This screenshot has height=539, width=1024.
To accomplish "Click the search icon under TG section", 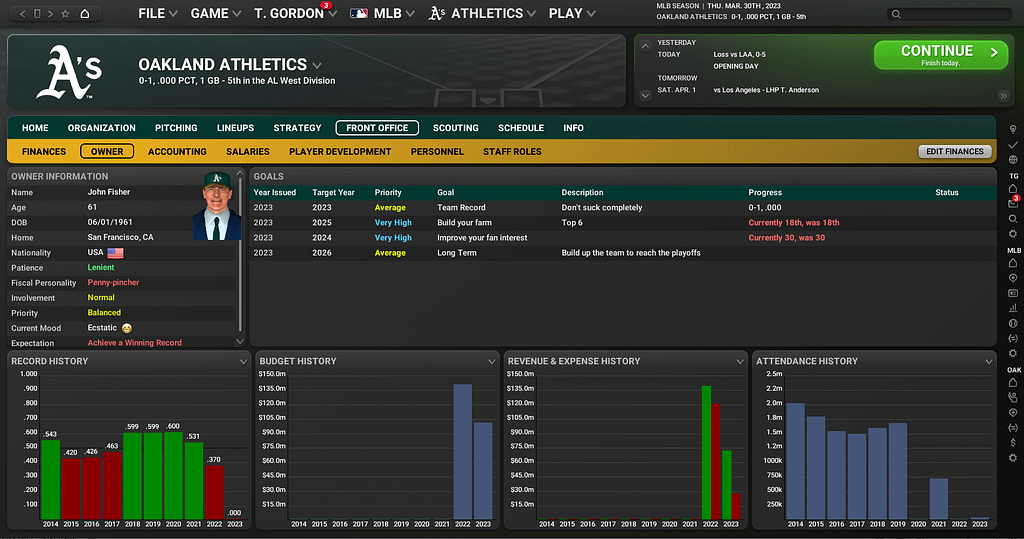I will point(1013,219).
